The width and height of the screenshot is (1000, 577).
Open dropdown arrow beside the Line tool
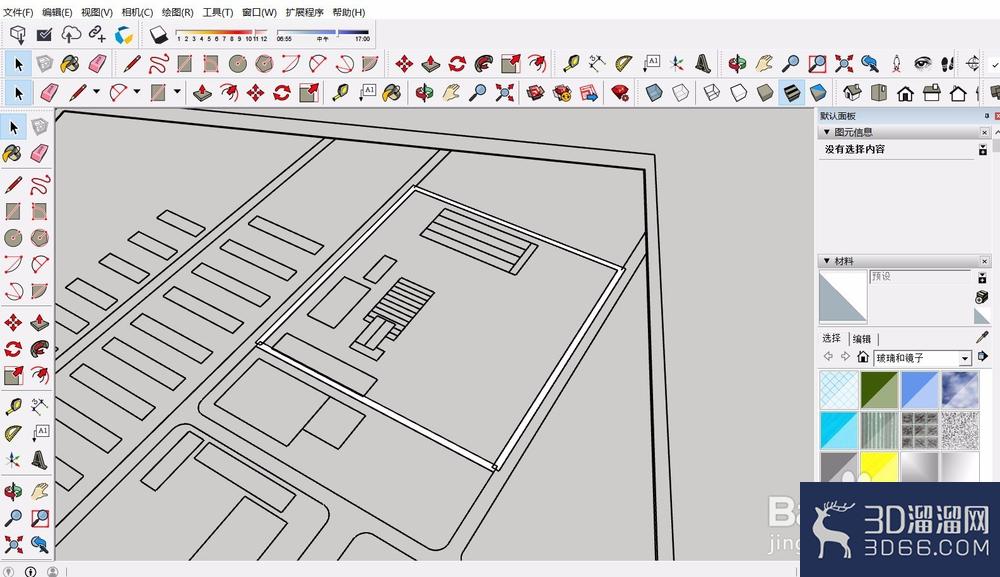click(x=96, y=92)
